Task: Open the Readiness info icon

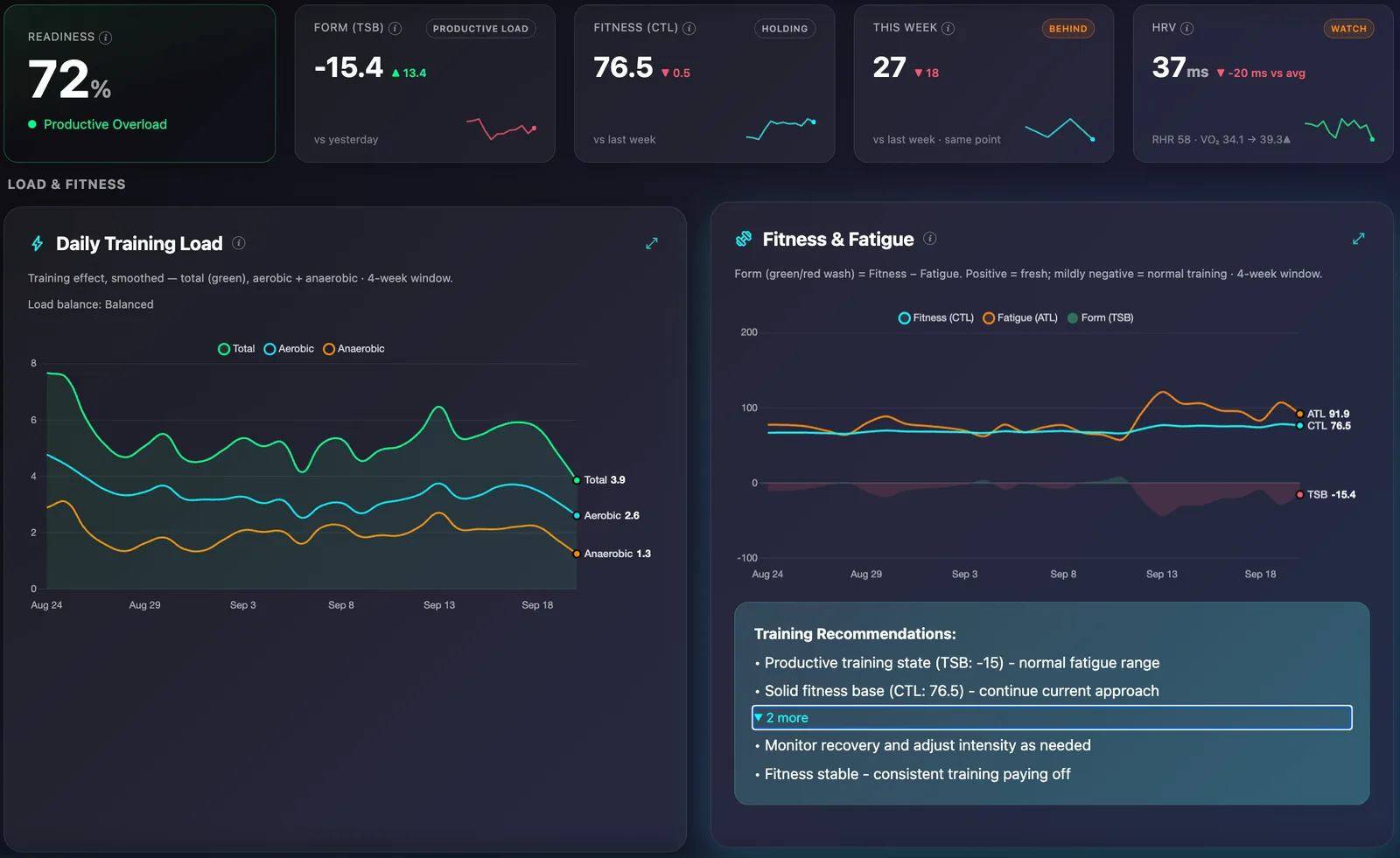Action: [106, 38]
